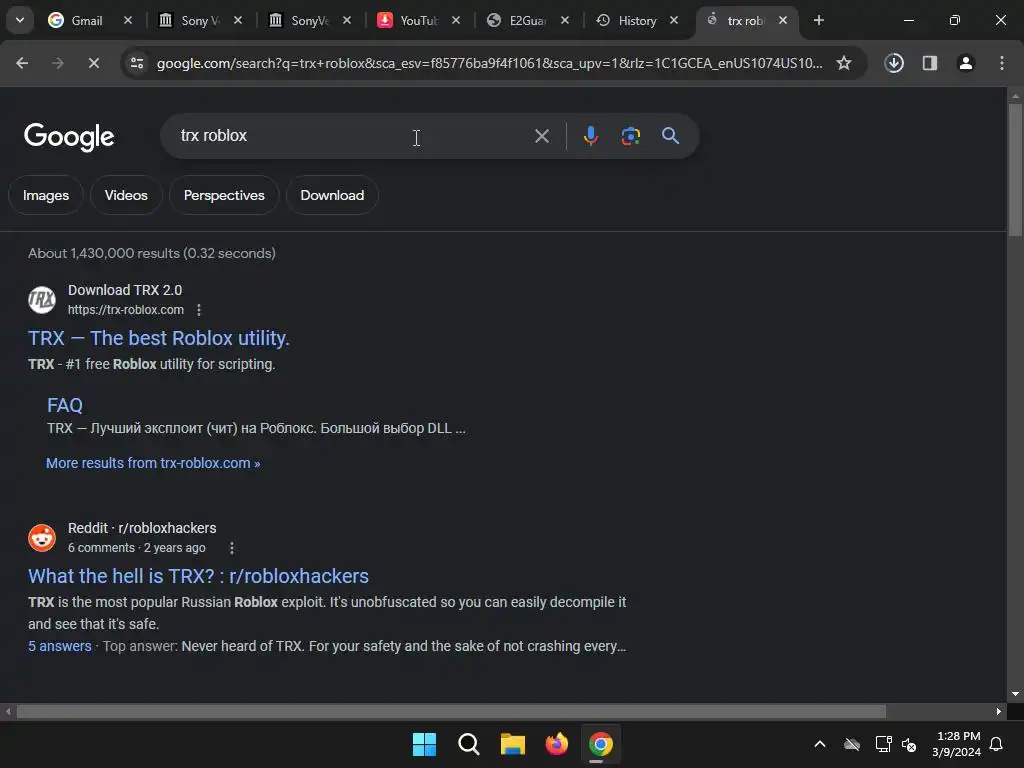Filter results by Download
Screen dimensions: 1024x768
click(x=332, y=195)
